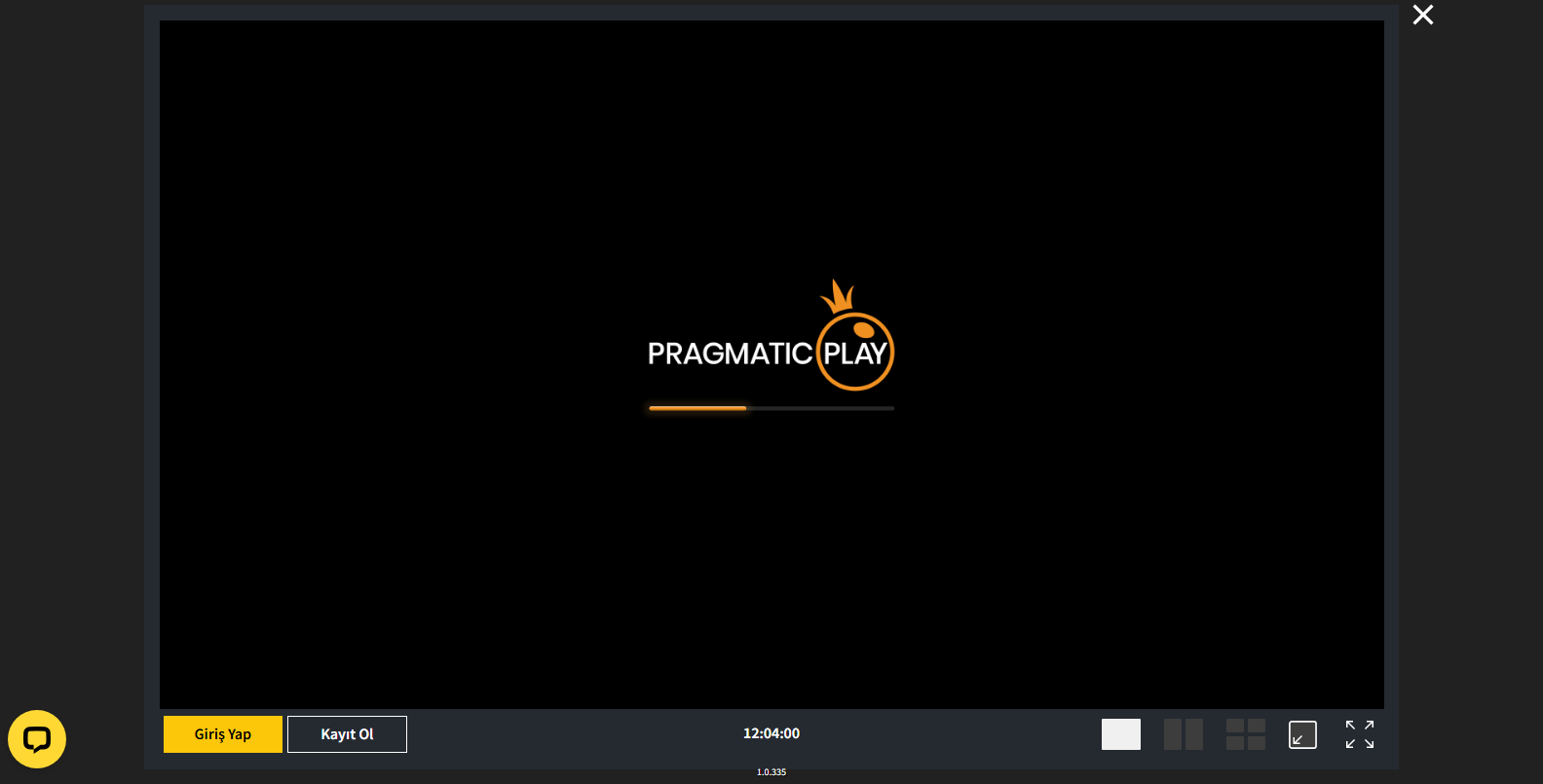Choose the four-grid multi-game layout
Image resolution: width=1543 pixels, height=784 pixels.
tap(1245, 734)
